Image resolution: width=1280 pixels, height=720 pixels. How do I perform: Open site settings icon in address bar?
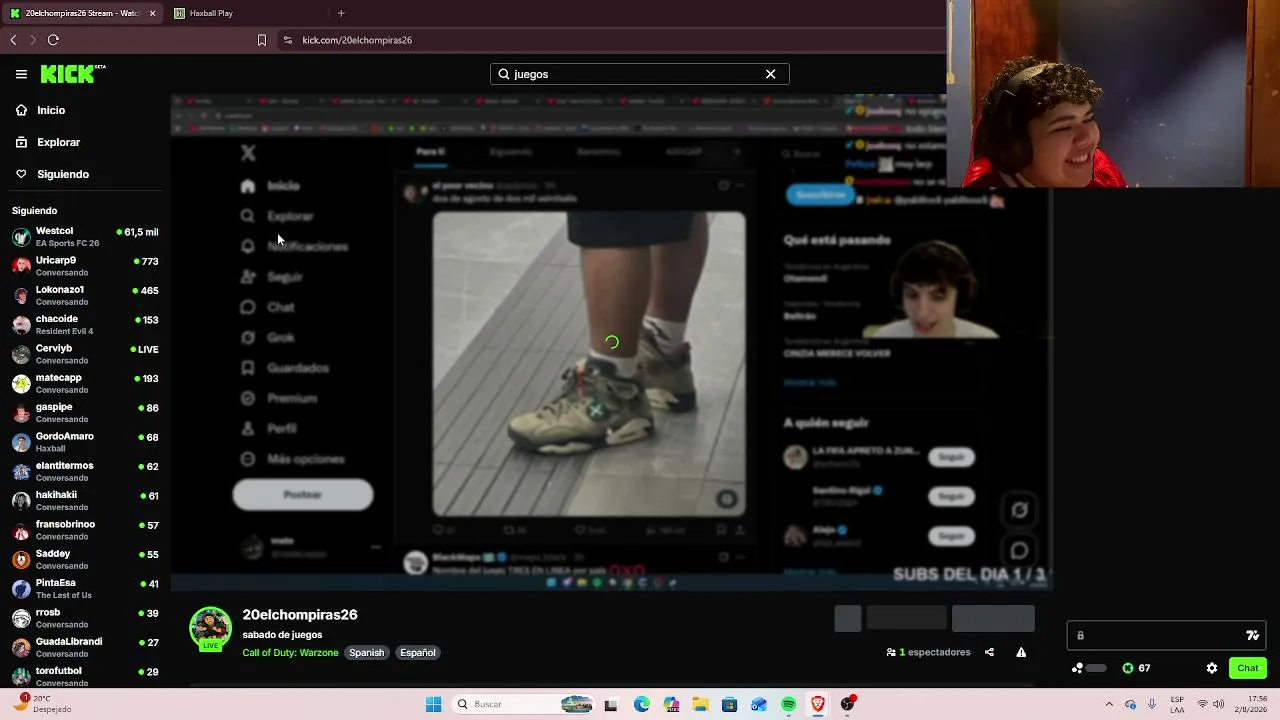click(x=288, y=40)
